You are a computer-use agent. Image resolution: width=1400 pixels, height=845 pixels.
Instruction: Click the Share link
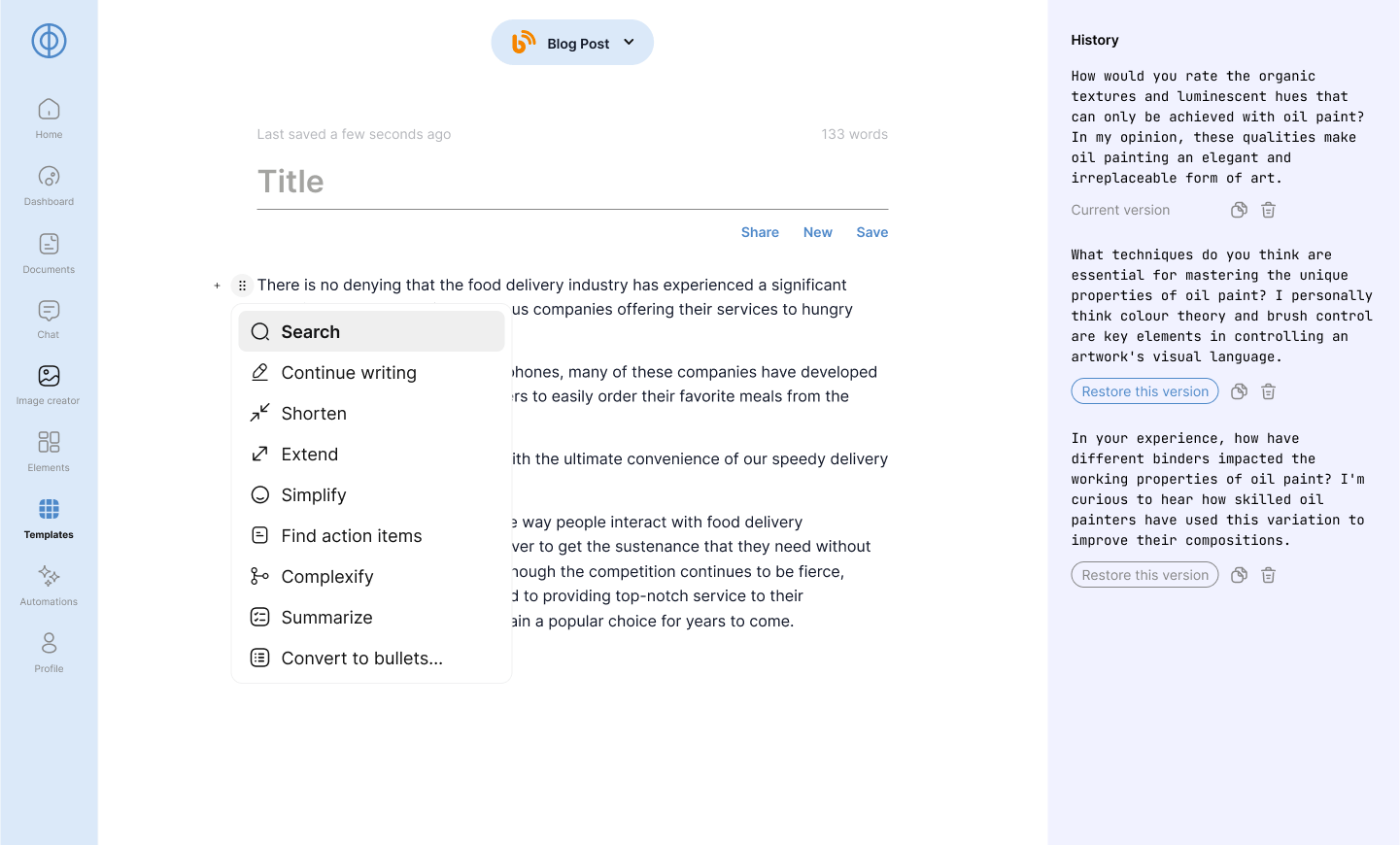(760, 232)
